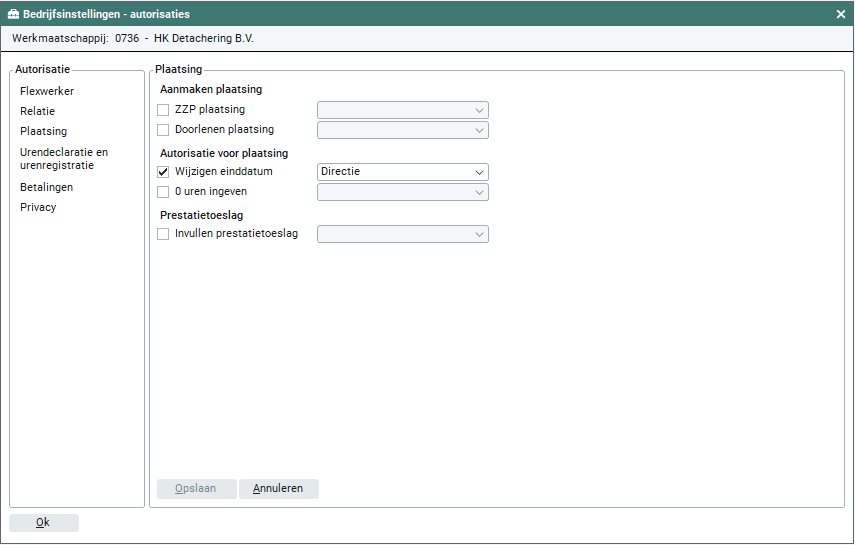
Task: Enable the ZZP plaatsing checkbox
Action: point(164,110)
